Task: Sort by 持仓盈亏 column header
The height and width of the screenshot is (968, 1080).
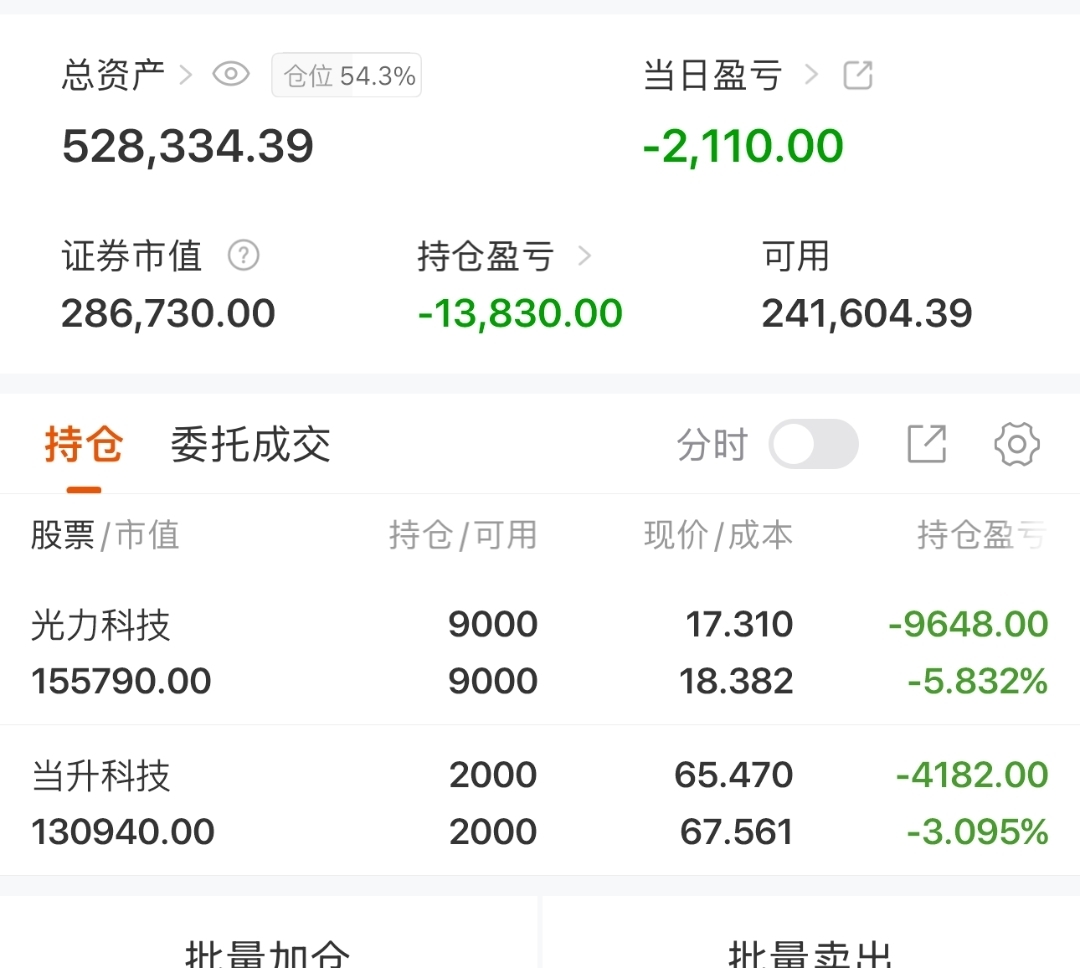Action: [x=981, y=536]
